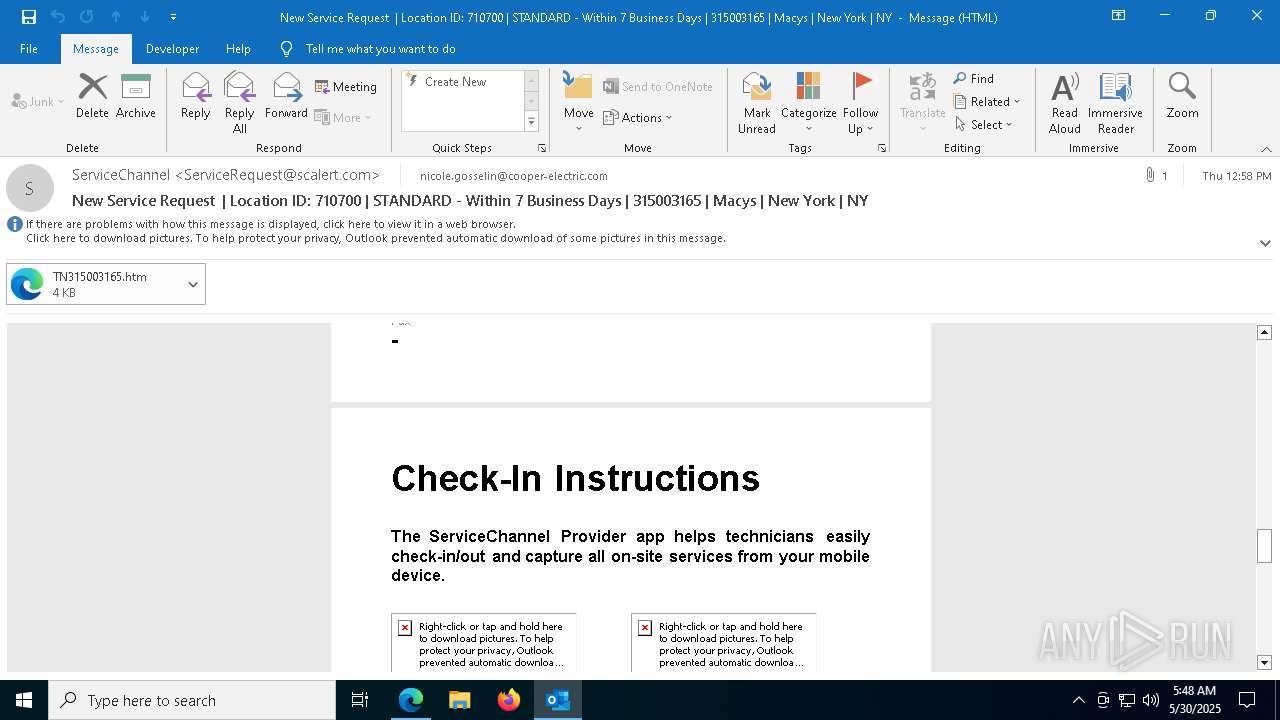Click the Save icon in title bar
This screenshot has width=1280, height=720.
28,16
